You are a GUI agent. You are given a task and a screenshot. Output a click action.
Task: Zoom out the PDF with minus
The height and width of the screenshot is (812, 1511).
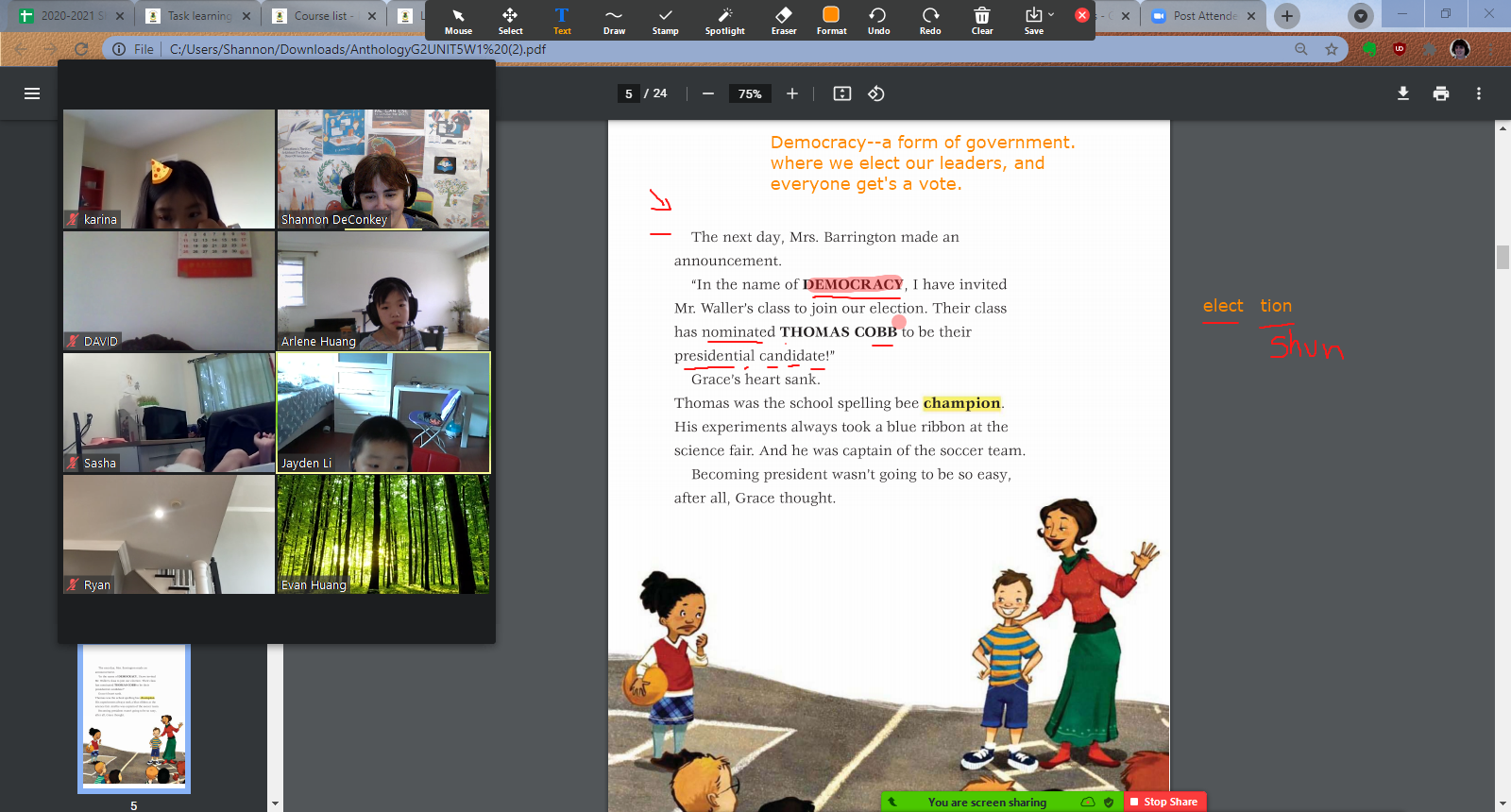point(707,93)
